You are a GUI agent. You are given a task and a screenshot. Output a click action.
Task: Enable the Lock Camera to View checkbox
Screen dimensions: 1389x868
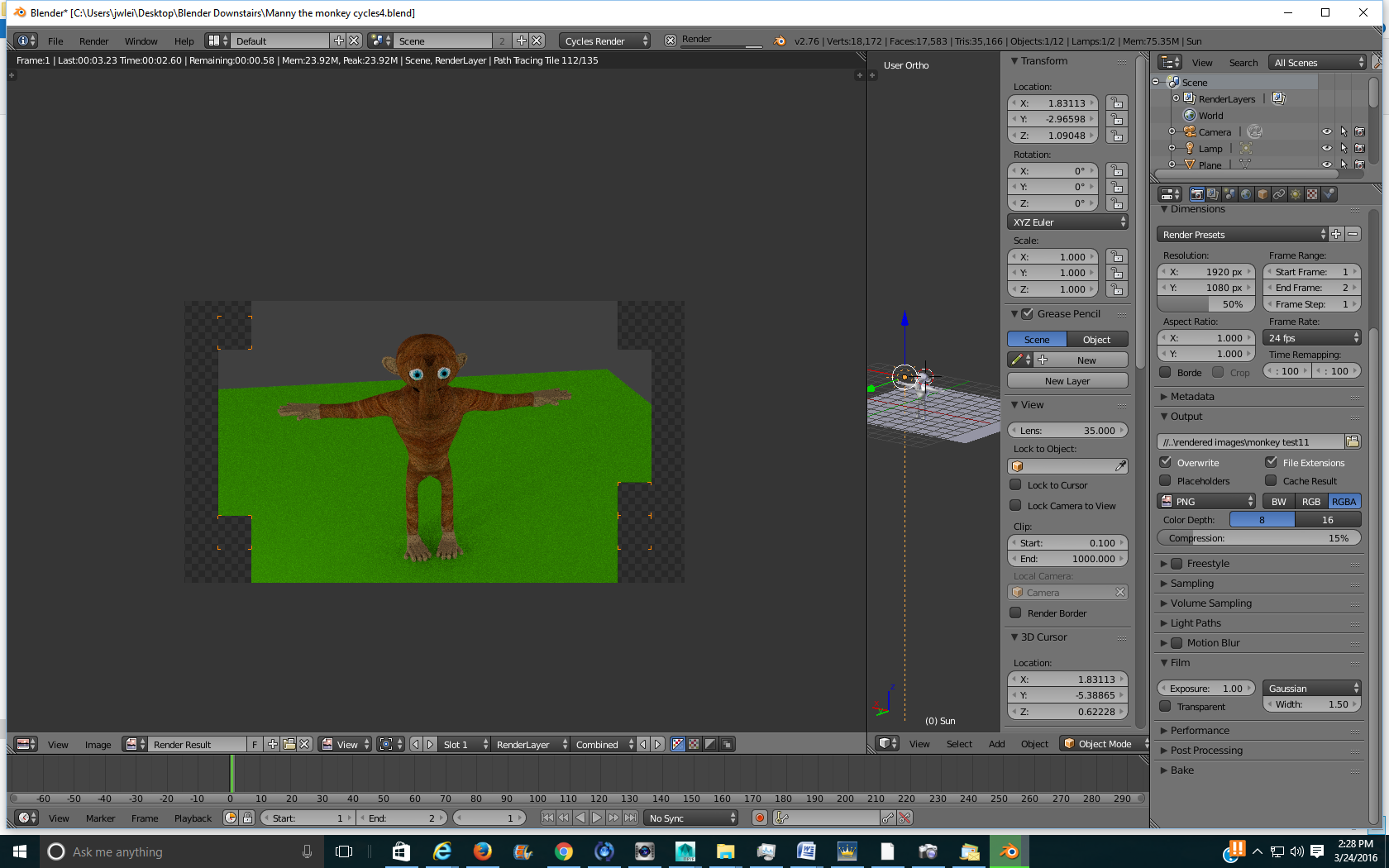click(1015, 506)
